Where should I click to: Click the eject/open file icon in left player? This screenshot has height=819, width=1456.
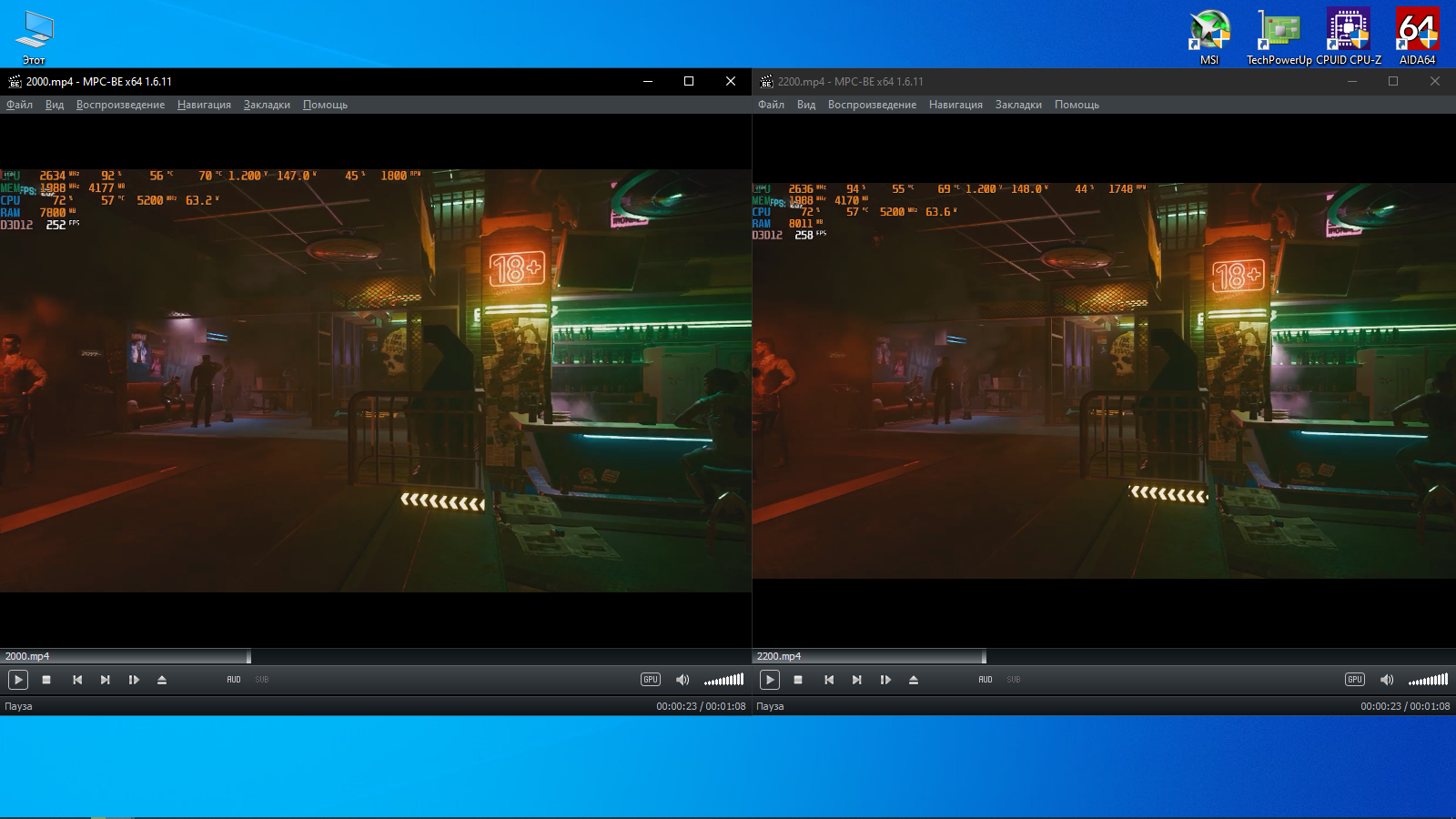point(162,680)
